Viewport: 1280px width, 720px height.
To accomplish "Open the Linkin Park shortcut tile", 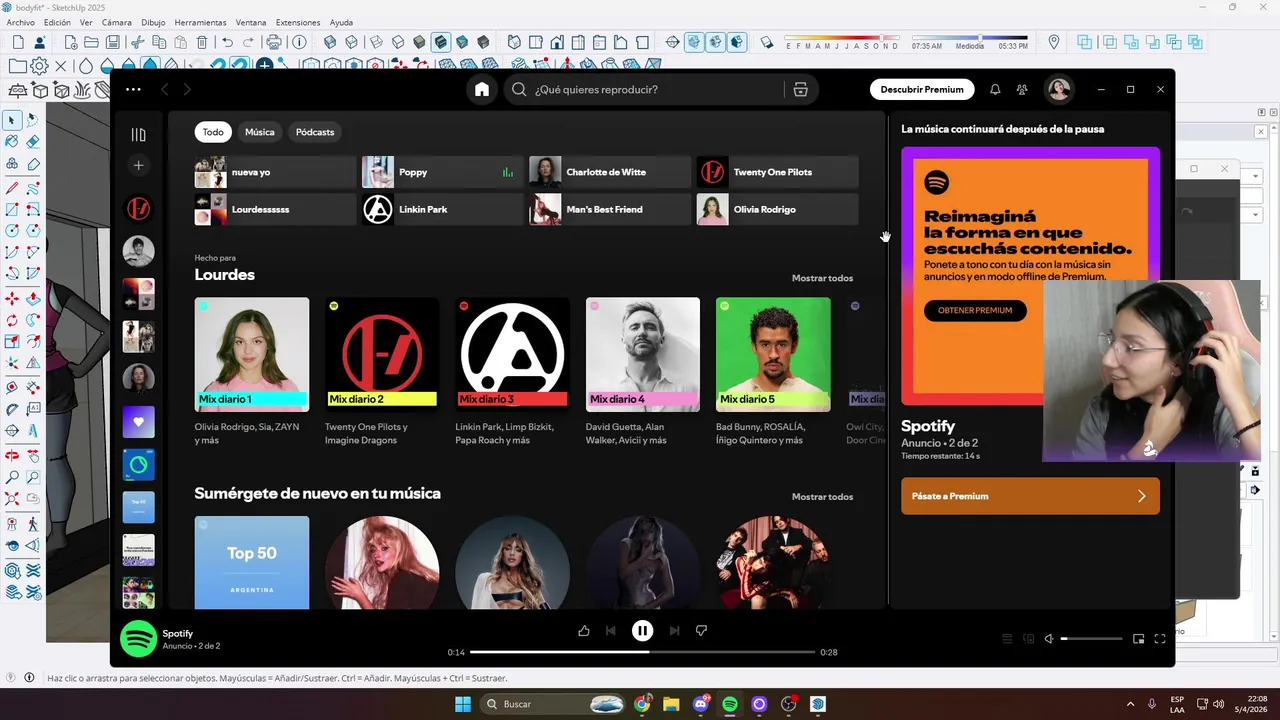I will 443,209.
